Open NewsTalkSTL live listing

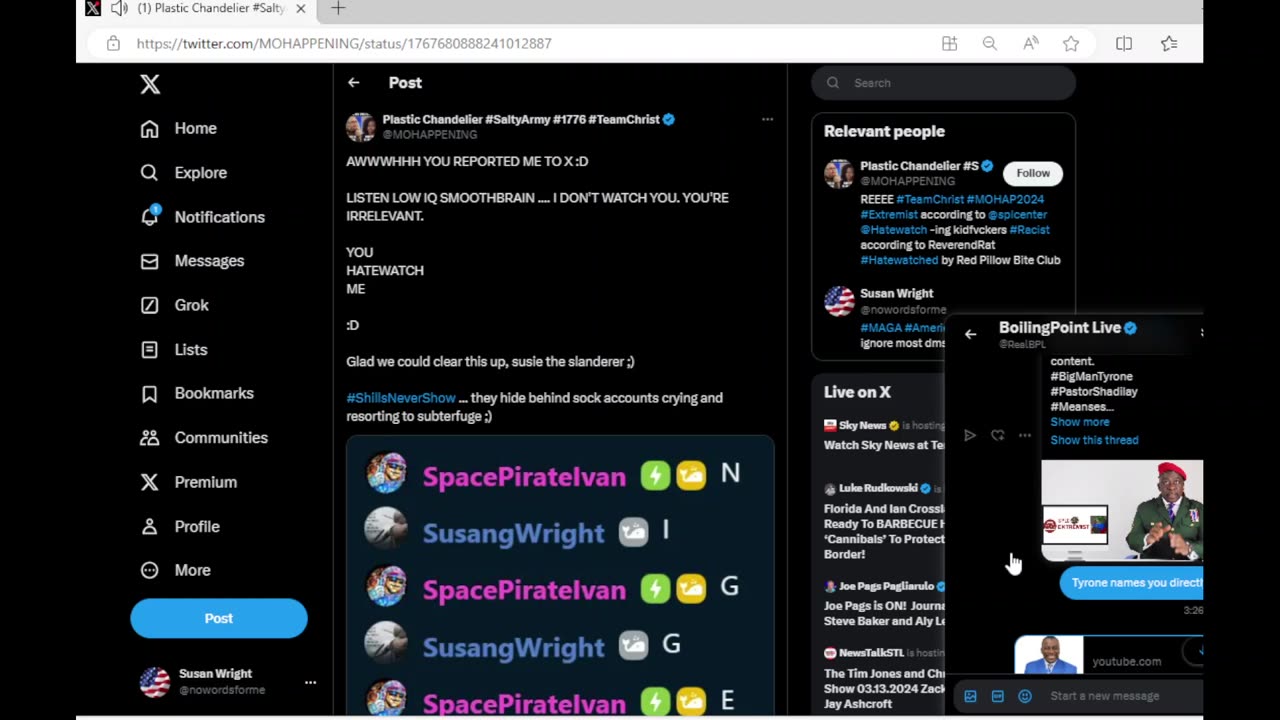click(884, 678)
